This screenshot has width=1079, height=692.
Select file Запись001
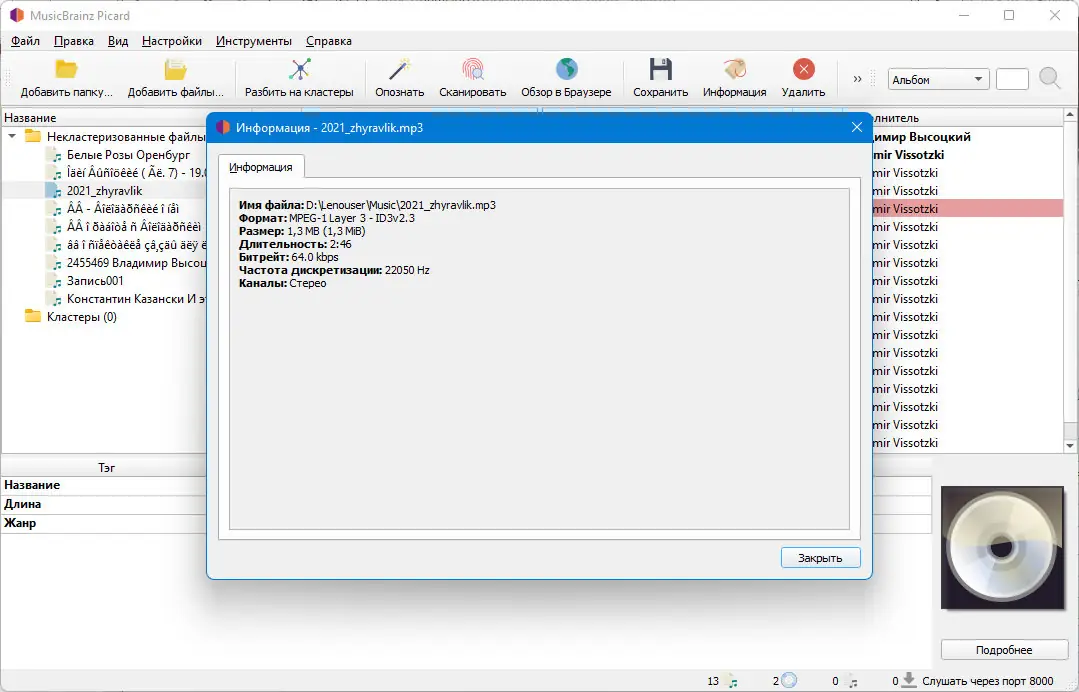click(95, 281)
